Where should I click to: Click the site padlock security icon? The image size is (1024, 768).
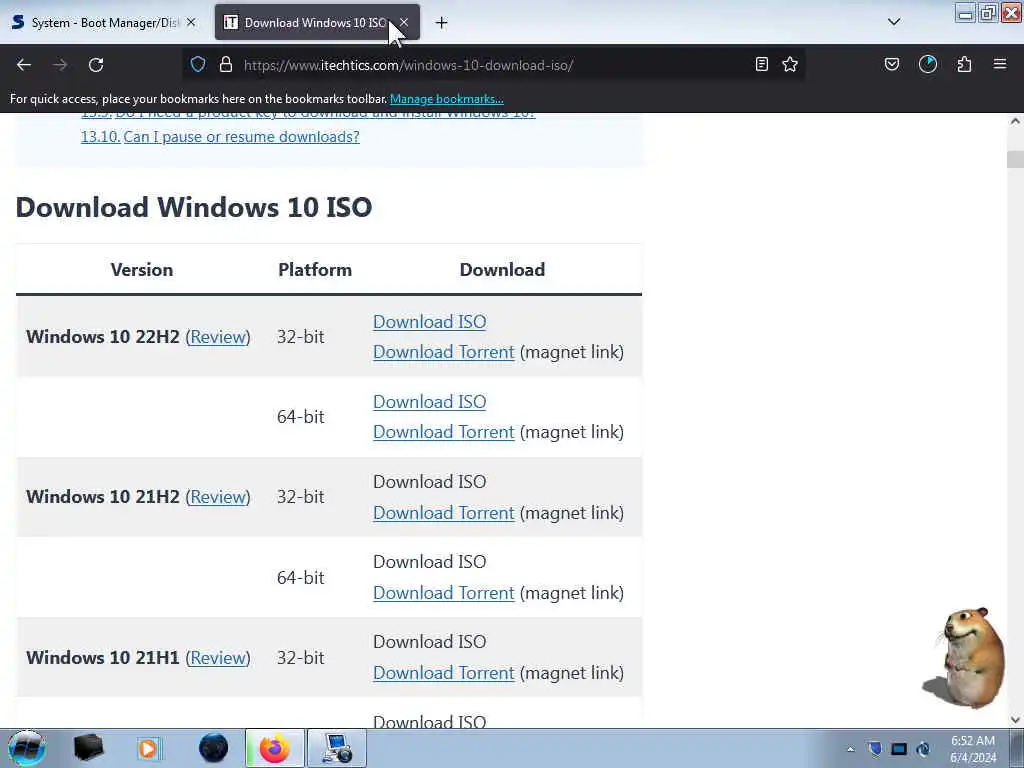[x=226, y=65]
